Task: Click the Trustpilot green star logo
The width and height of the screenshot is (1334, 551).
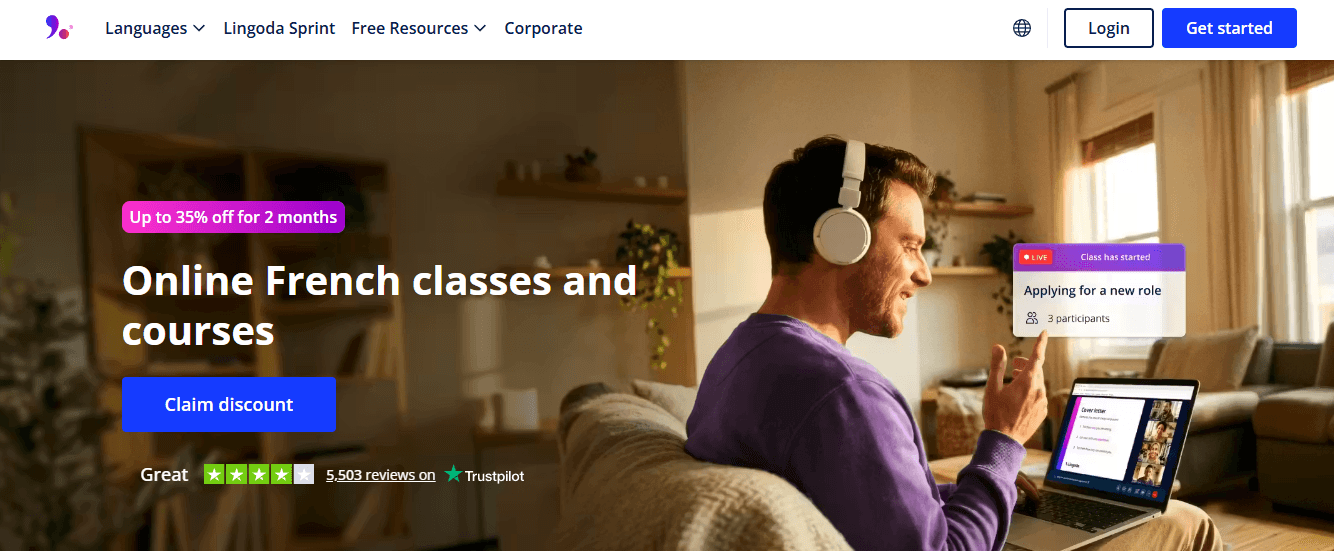Action: [454, 475]
